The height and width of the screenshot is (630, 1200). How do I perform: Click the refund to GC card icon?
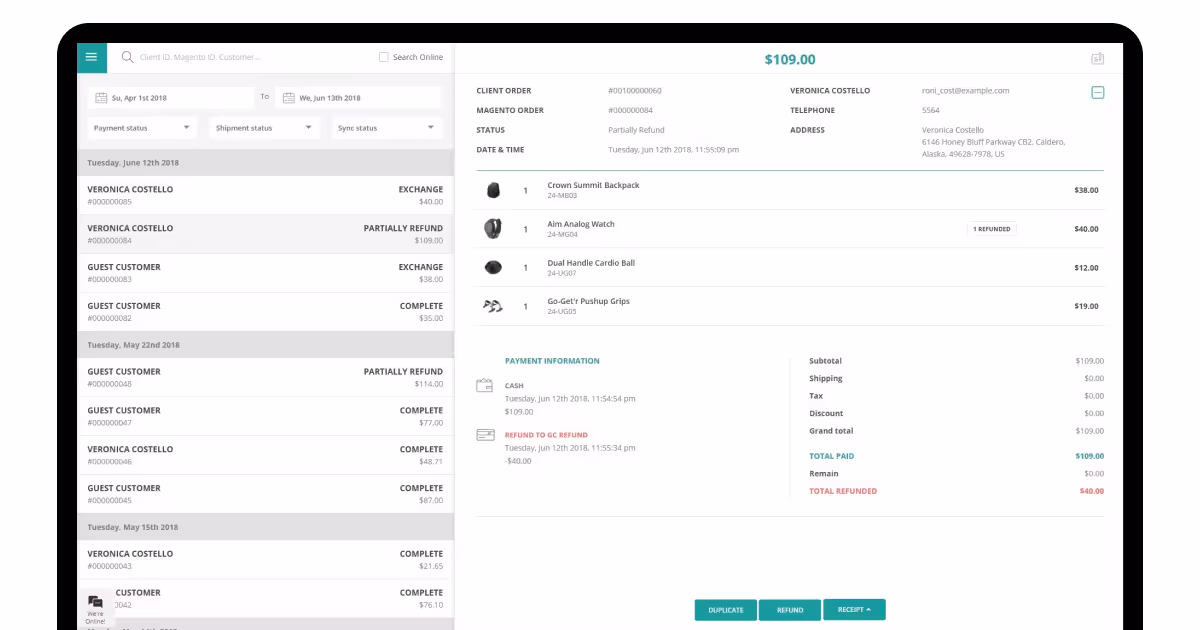tap(485, 435)
